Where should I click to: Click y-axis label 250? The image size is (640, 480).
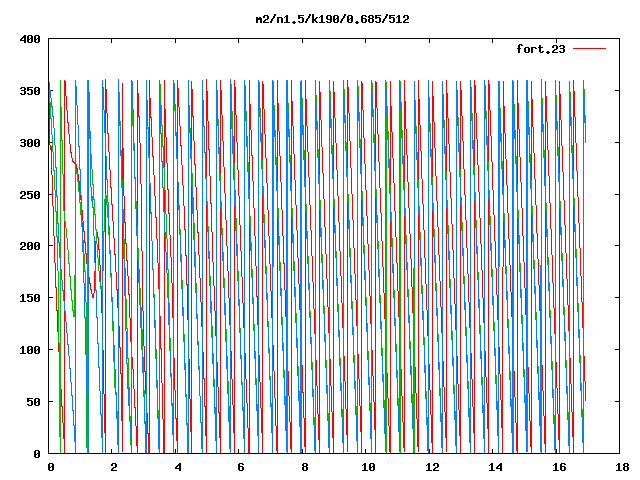[30, 195]
